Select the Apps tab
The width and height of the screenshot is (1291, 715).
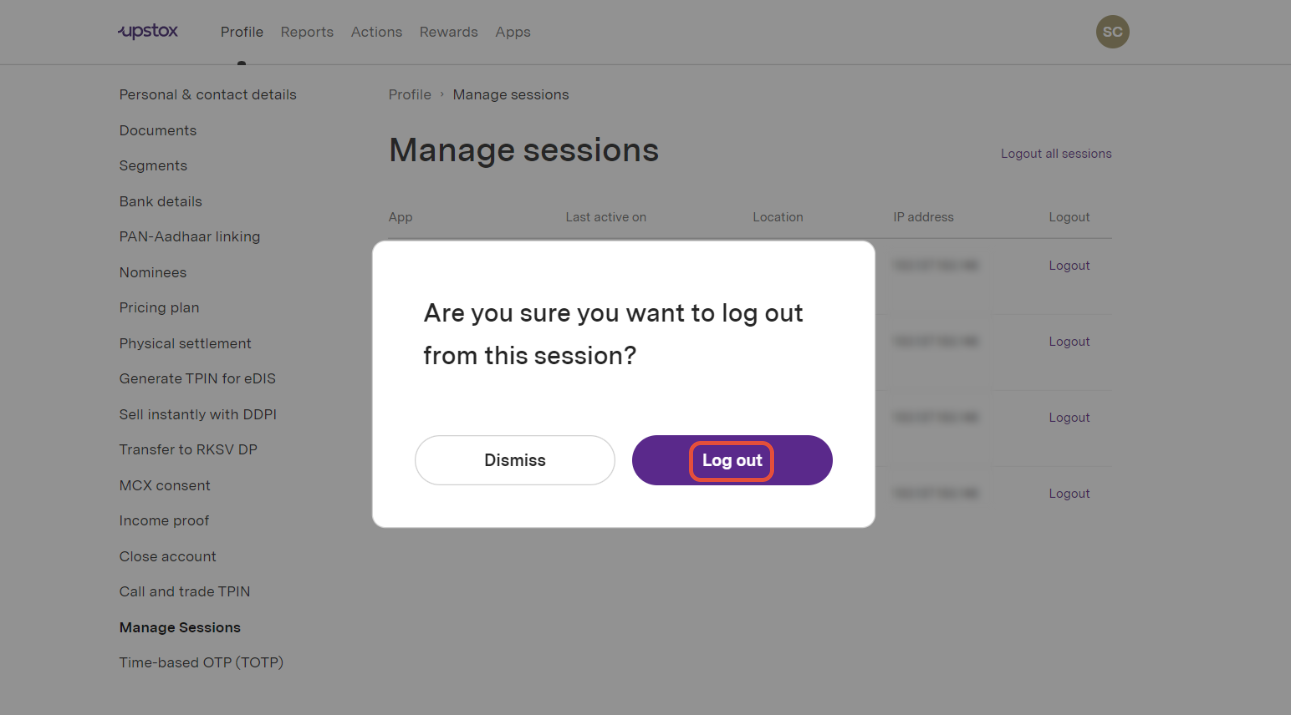513,32
